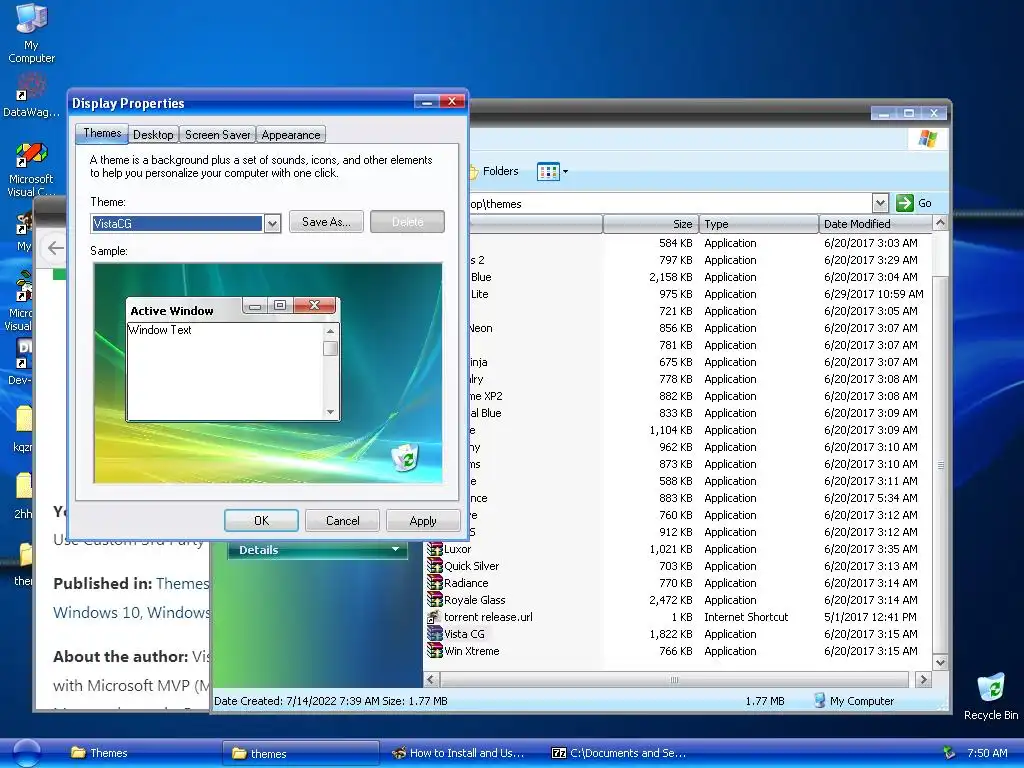This screenshot has width=1024, height=768.
Task: Click Explorer scroll down arrow
Action: [x=940, y=662]
